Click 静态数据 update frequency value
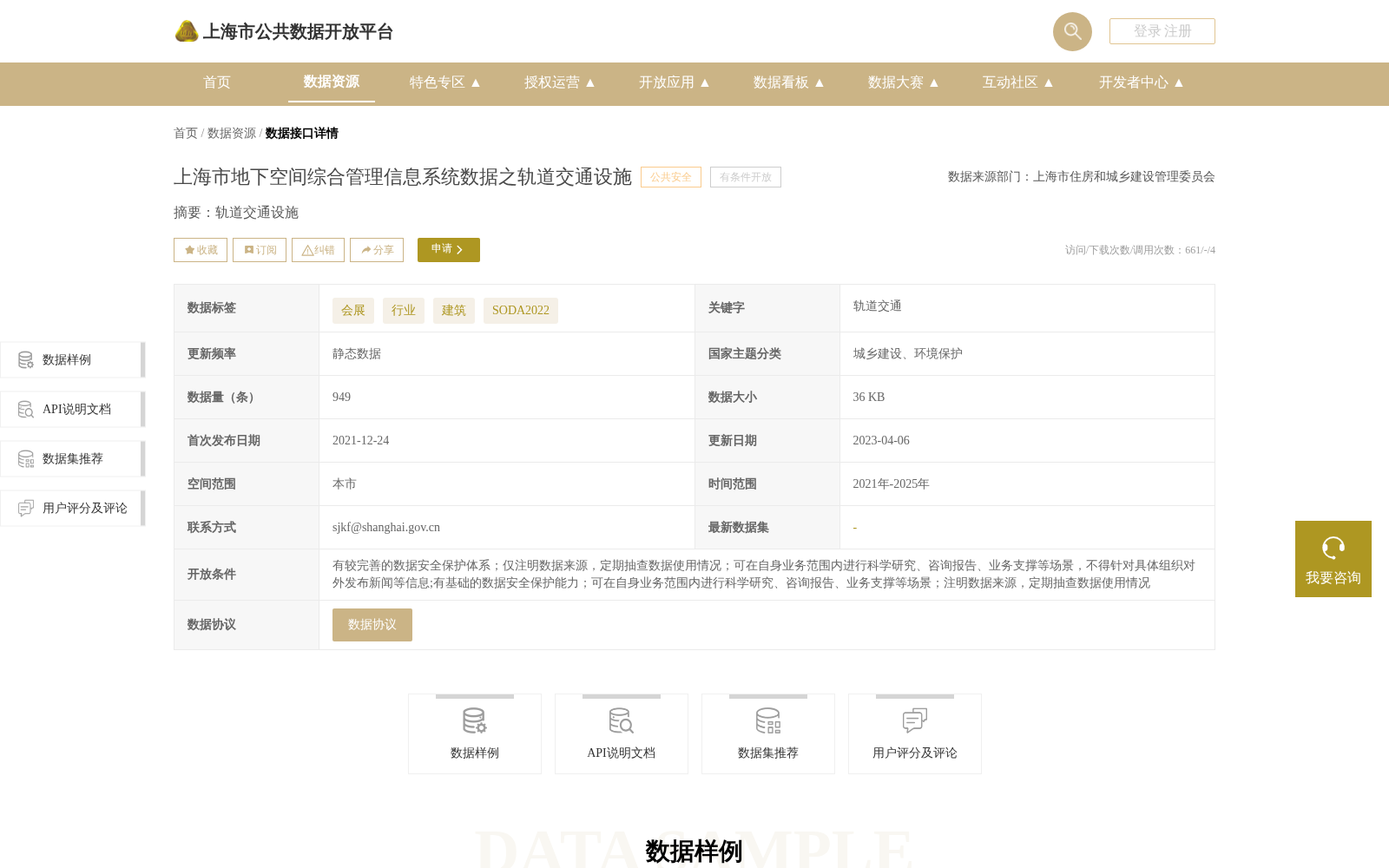1389x868 pixels. [x=357, y=354]
